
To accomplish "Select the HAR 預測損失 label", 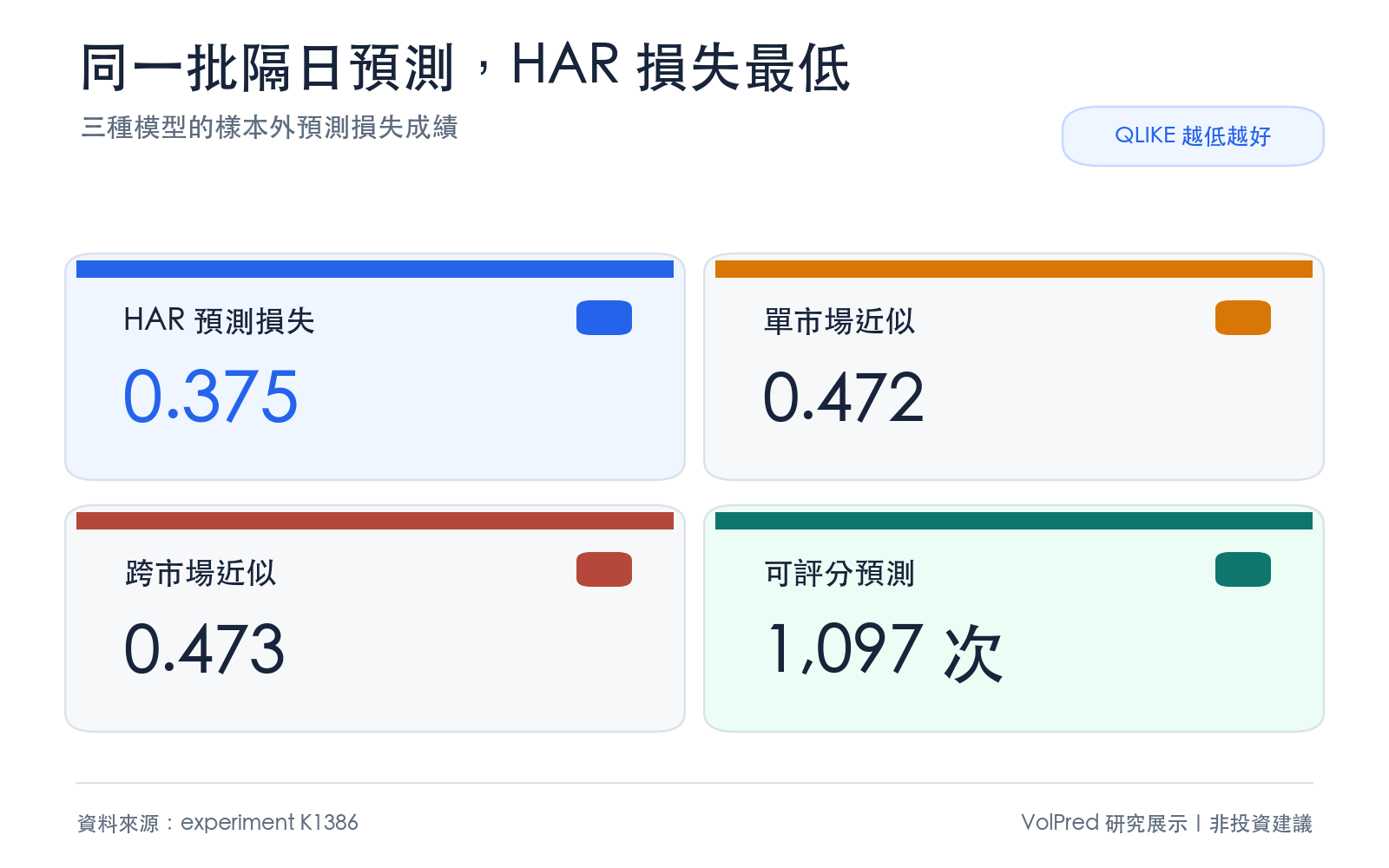I will coord(219,320).
